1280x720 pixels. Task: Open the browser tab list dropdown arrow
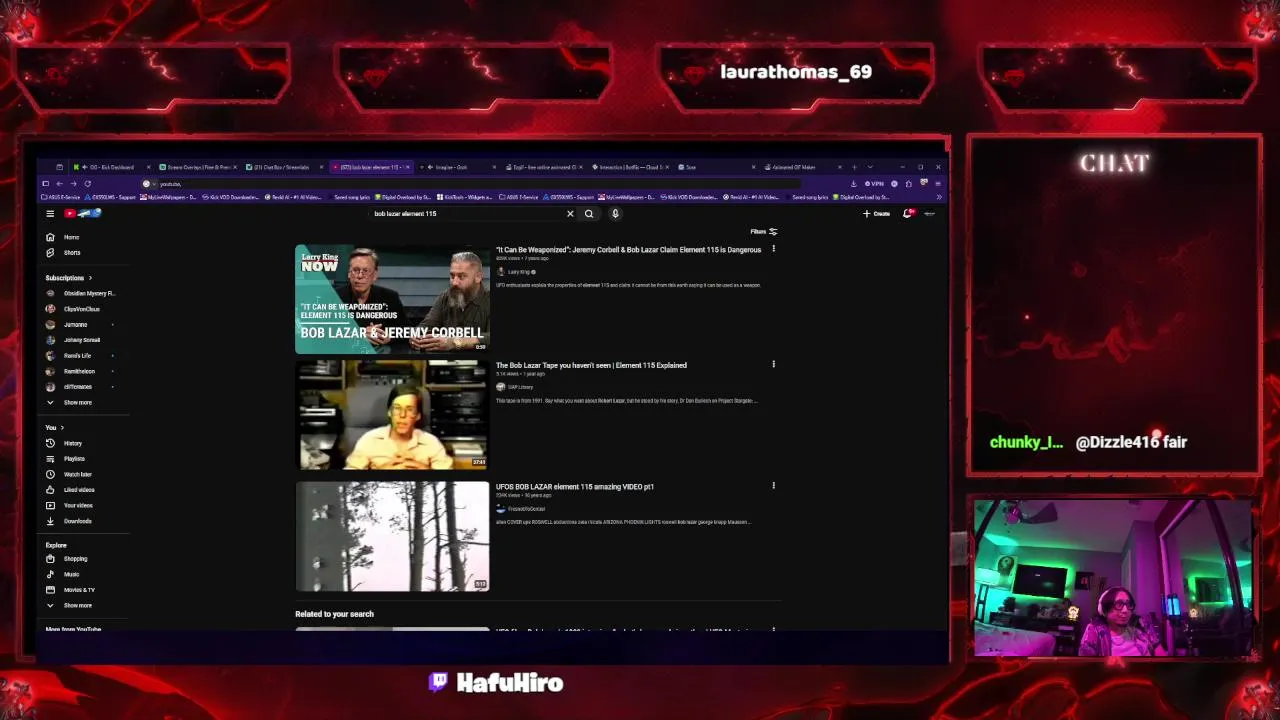click(x=870, y=167)
